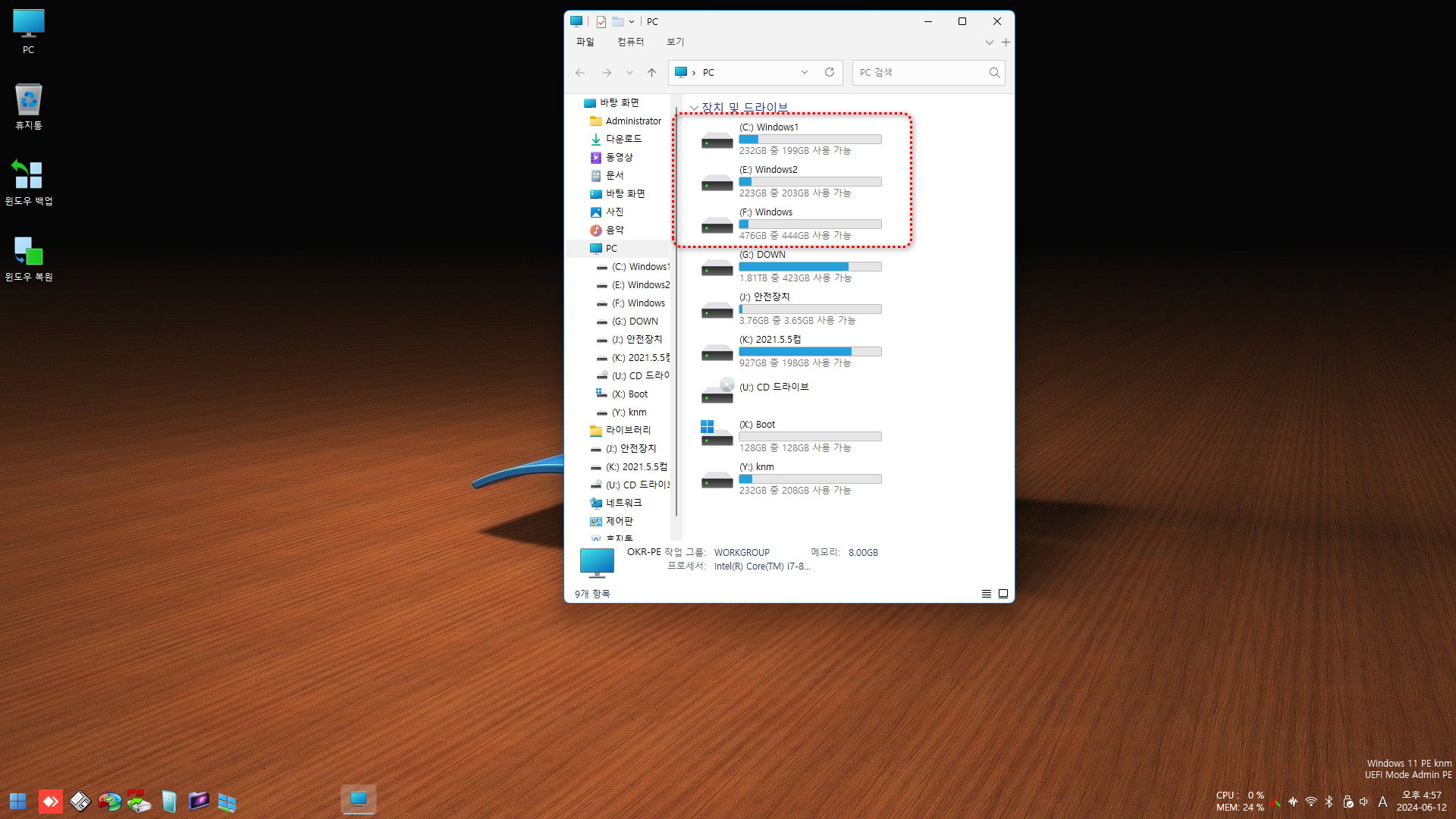Click the New Folder quick access icon
Screen dimensions: 1456x819
618,21
